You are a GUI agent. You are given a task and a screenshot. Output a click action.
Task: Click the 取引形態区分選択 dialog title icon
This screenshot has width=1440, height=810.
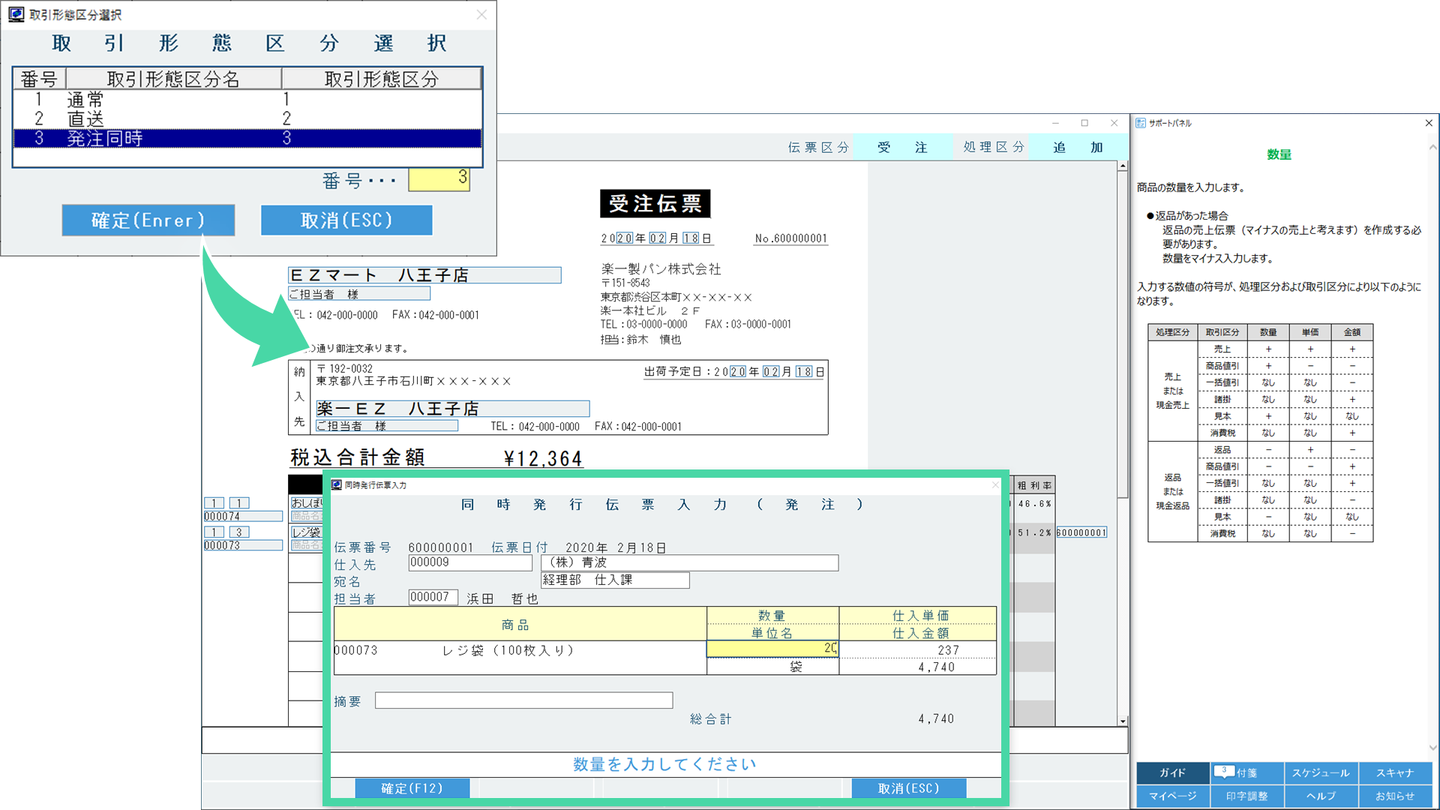click(x=16, y=15)
